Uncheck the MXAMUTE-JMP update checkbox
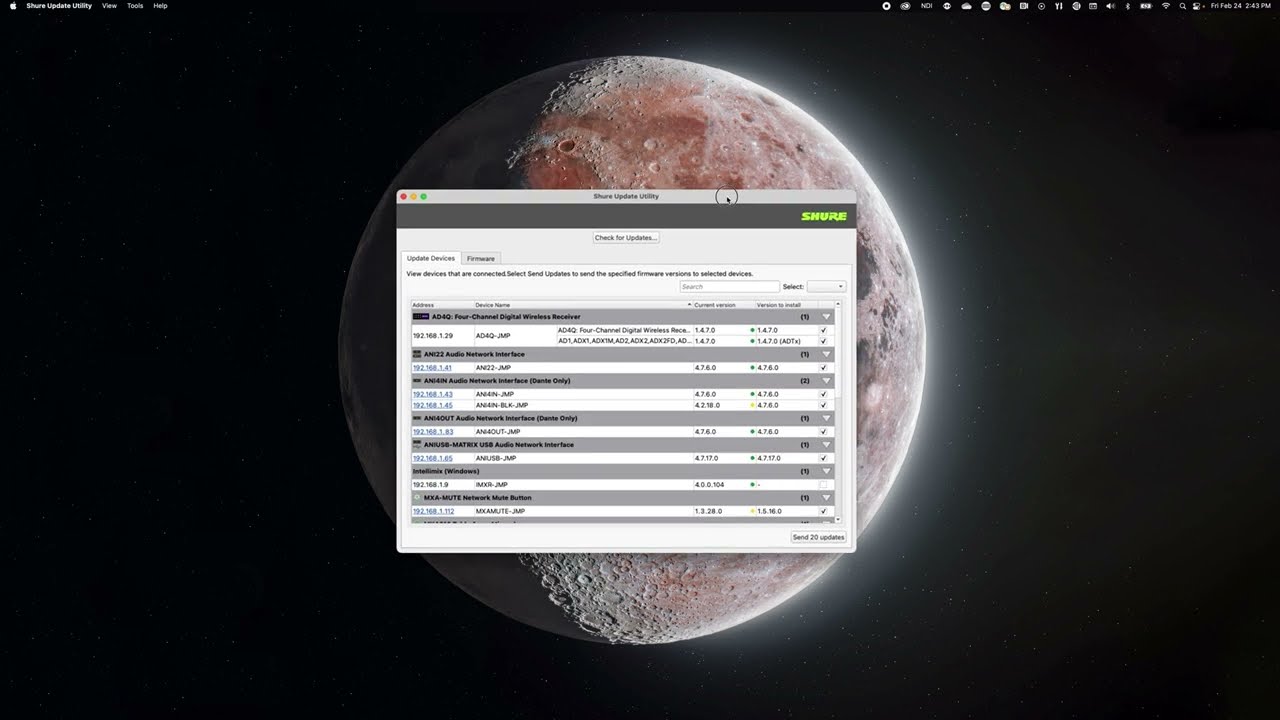Image resolution: width=1280 pixels, height=720 pixels. click(824, 511)
